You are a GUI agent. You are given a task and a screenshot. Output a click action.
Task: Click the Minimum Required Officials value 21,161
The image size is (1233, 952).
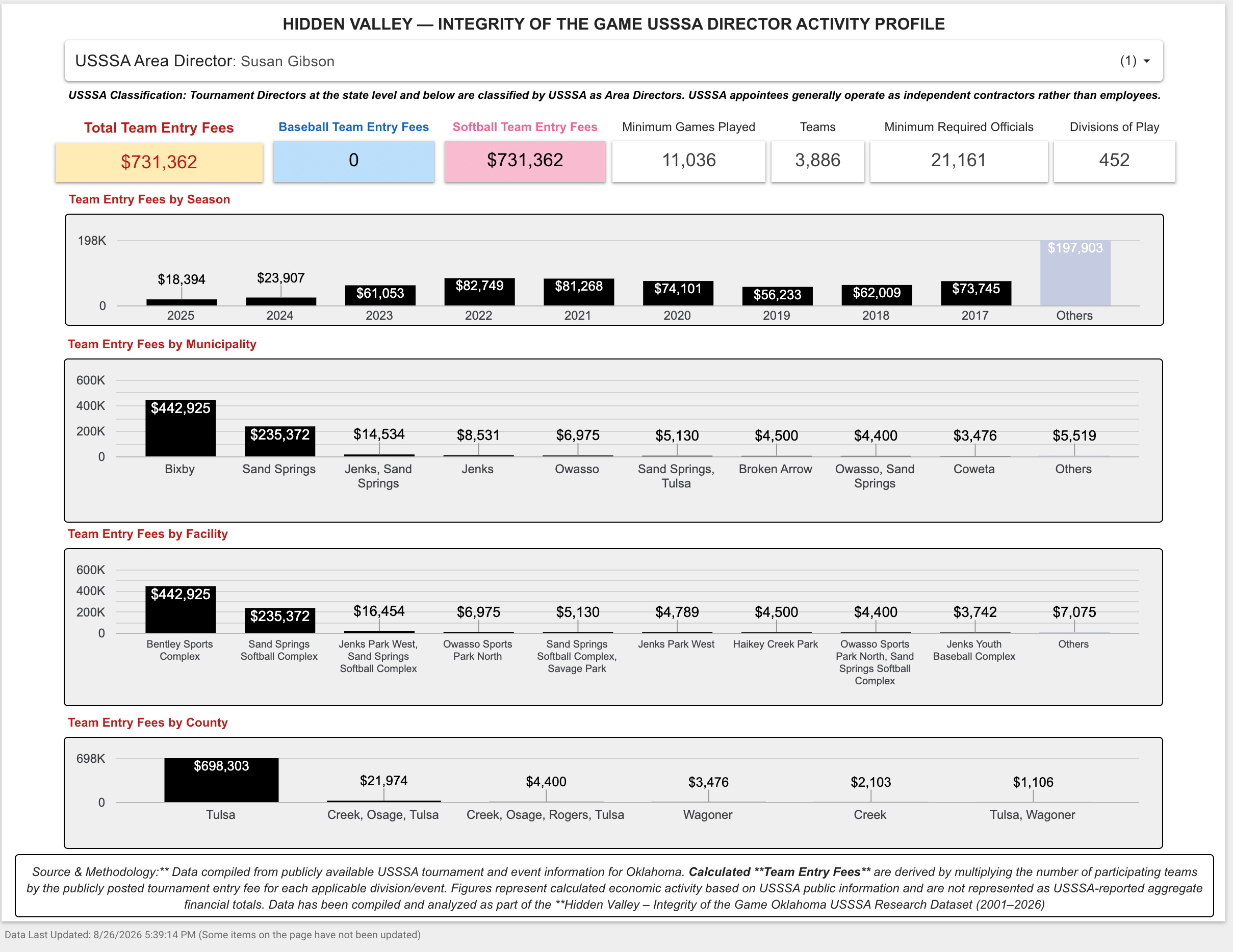tap(958, 161)
